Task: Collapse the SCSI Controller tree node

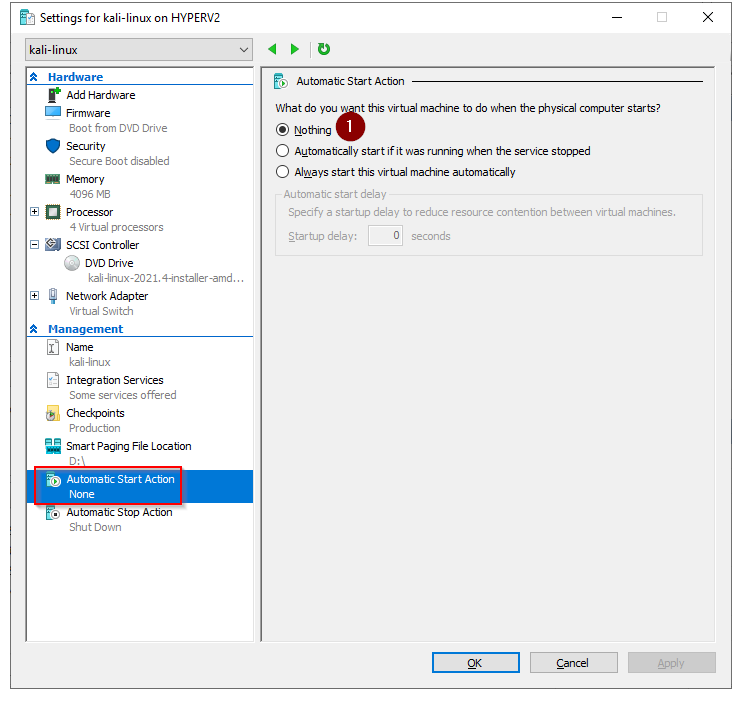Action: click(35, 245)
